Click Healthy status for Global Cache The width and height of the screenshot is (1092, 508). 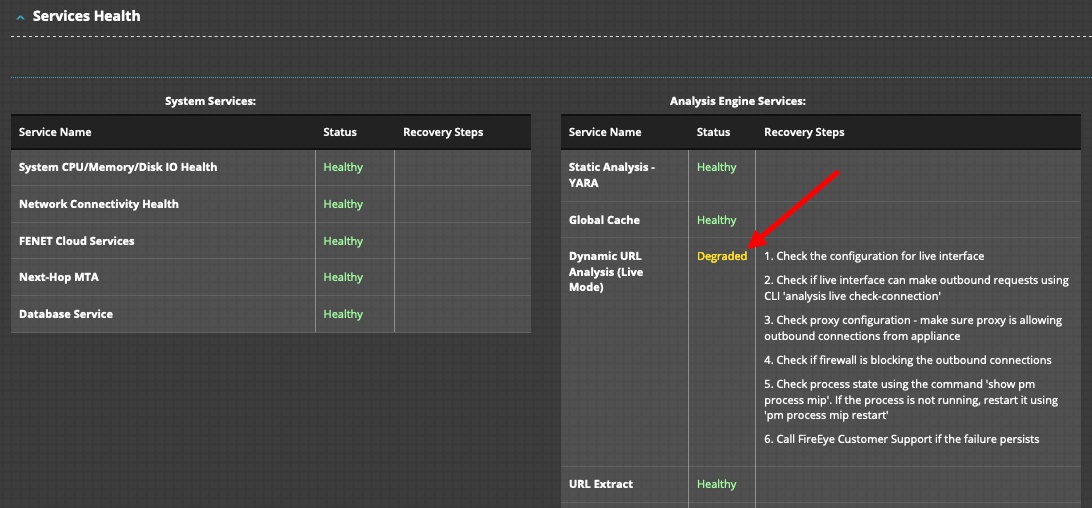click(x=717, y=220)
